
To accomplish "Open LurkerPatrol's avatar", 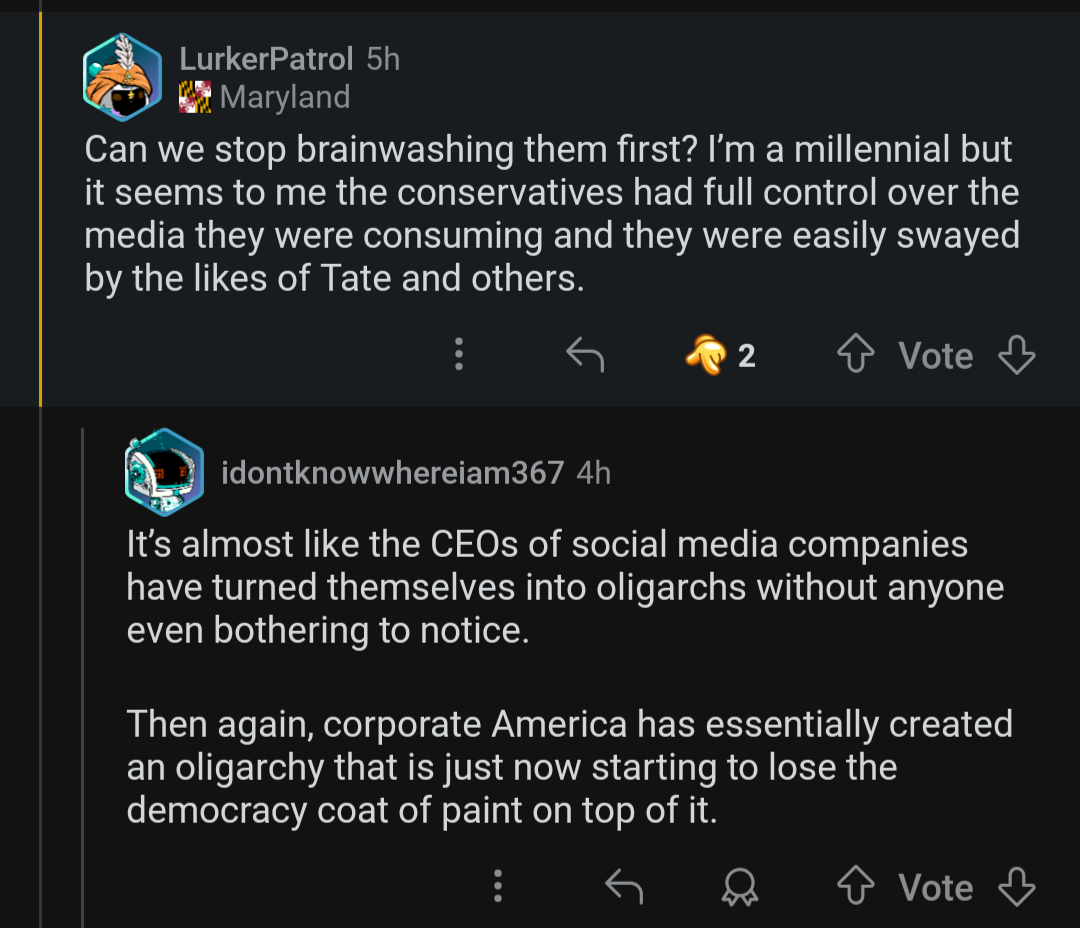I will (122, 77).
